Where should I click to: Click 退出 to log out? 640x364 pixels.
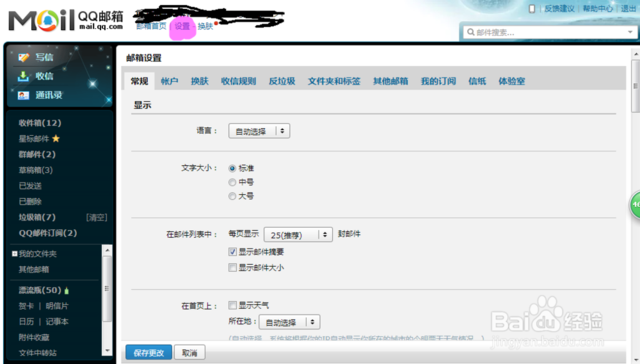(629, 9)
